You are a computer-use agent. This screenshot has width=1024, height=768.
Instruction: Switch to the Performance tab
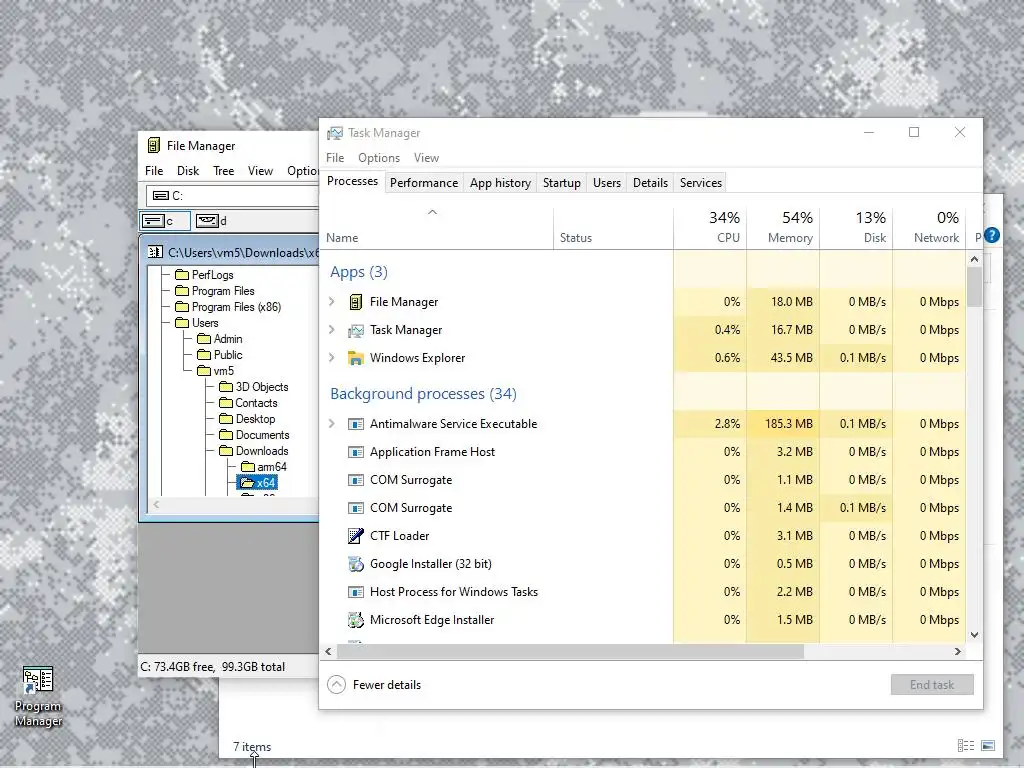coord(424,183)
